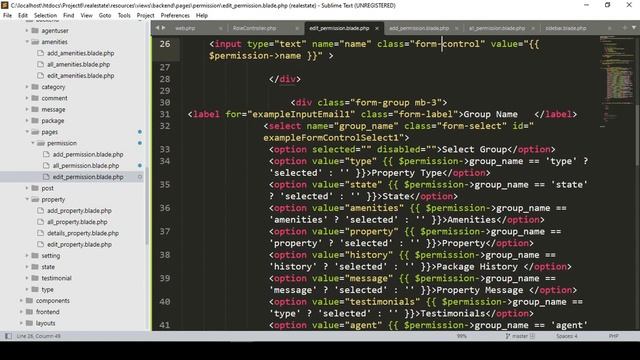The height and width of the screenshot is (360, 640).
Task: Click file icon of all_amenities.blade.php
Action: [40, 64]
